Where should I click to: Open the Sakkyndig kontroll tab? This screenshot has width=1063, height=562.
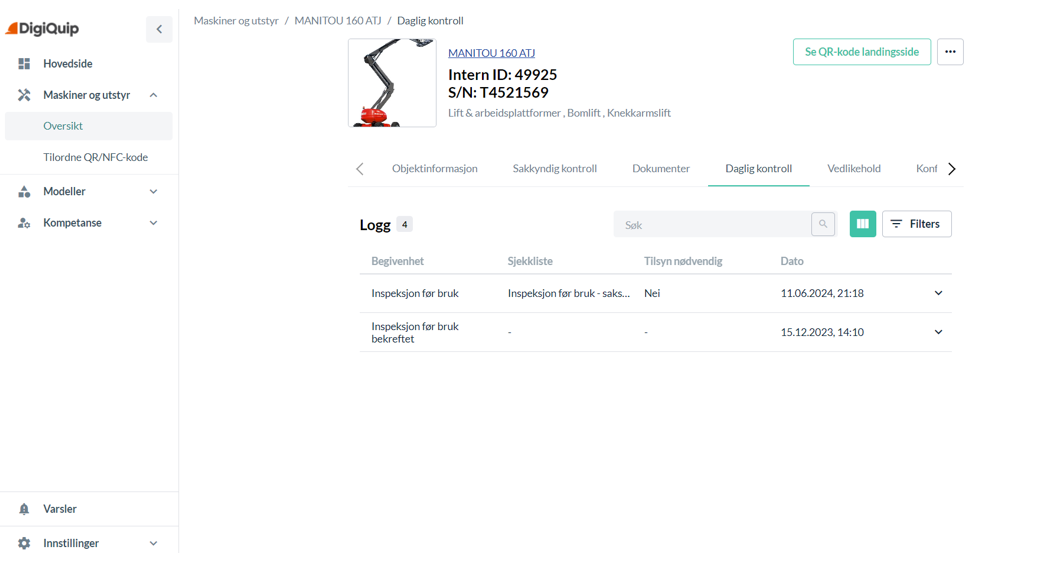coord(555,169)
